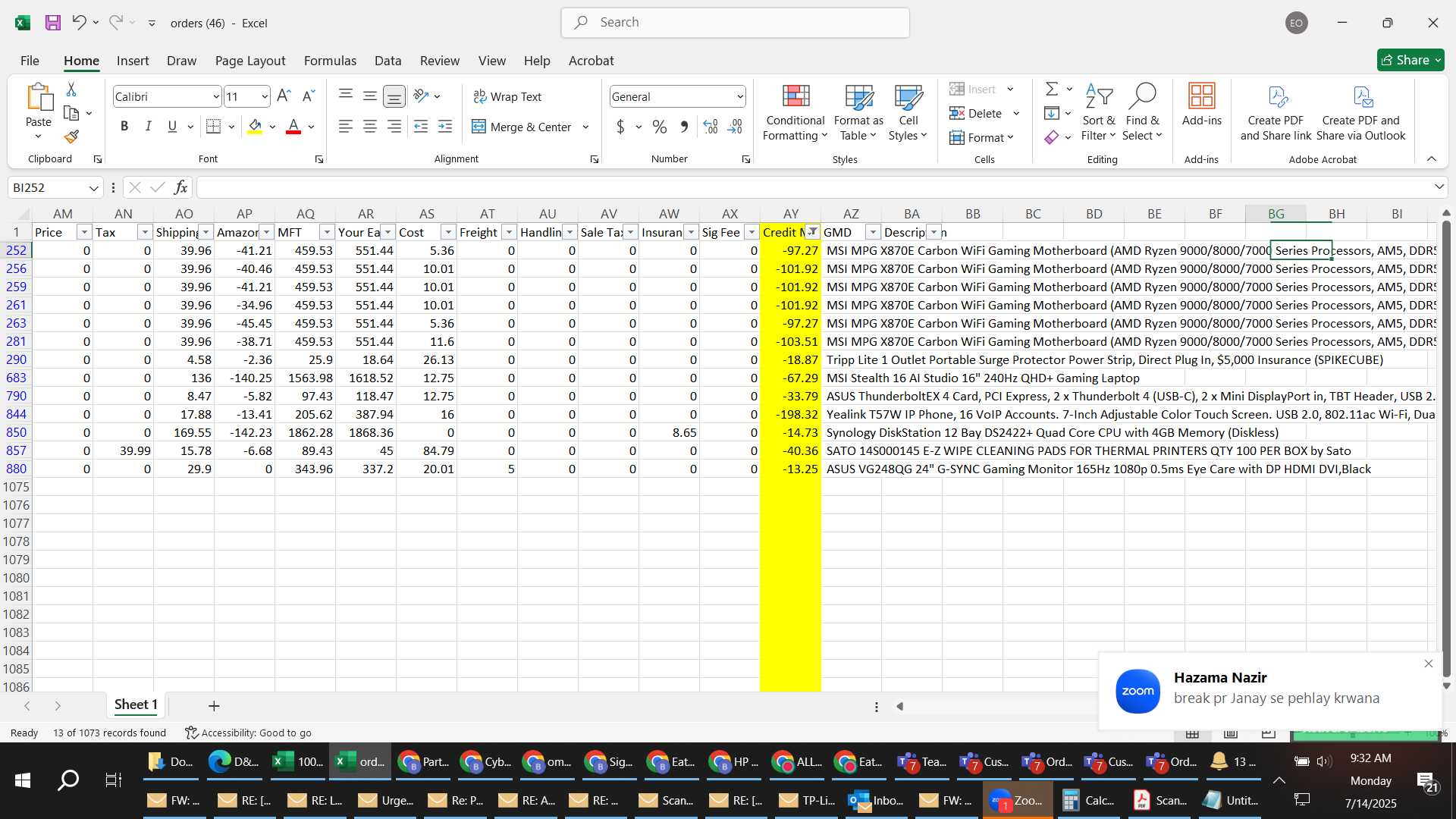The width and height of the screenshot is (1456, 819).
Task: Open the Cost column filter dropdown
Action: [448, 232]
